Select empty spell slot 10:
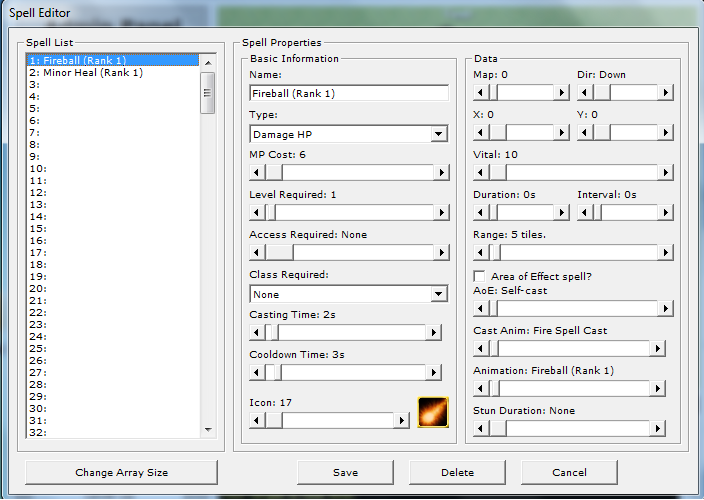 [x=113, y=168]
